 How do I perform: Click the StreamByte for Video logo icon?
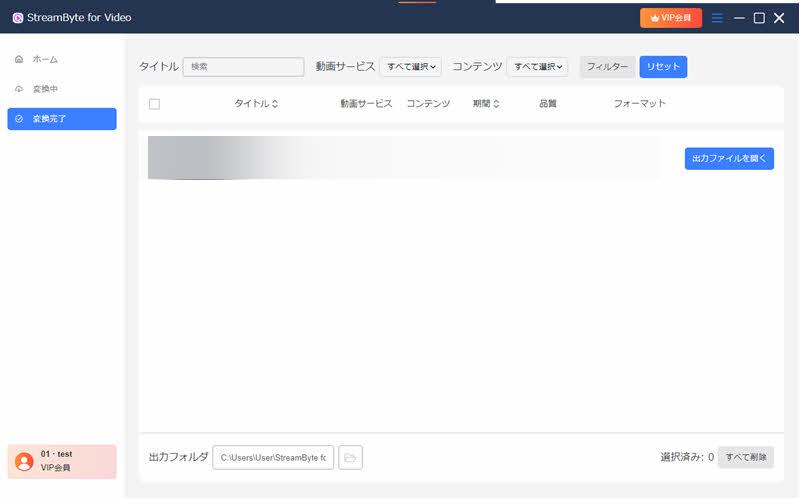pos(18,18)
